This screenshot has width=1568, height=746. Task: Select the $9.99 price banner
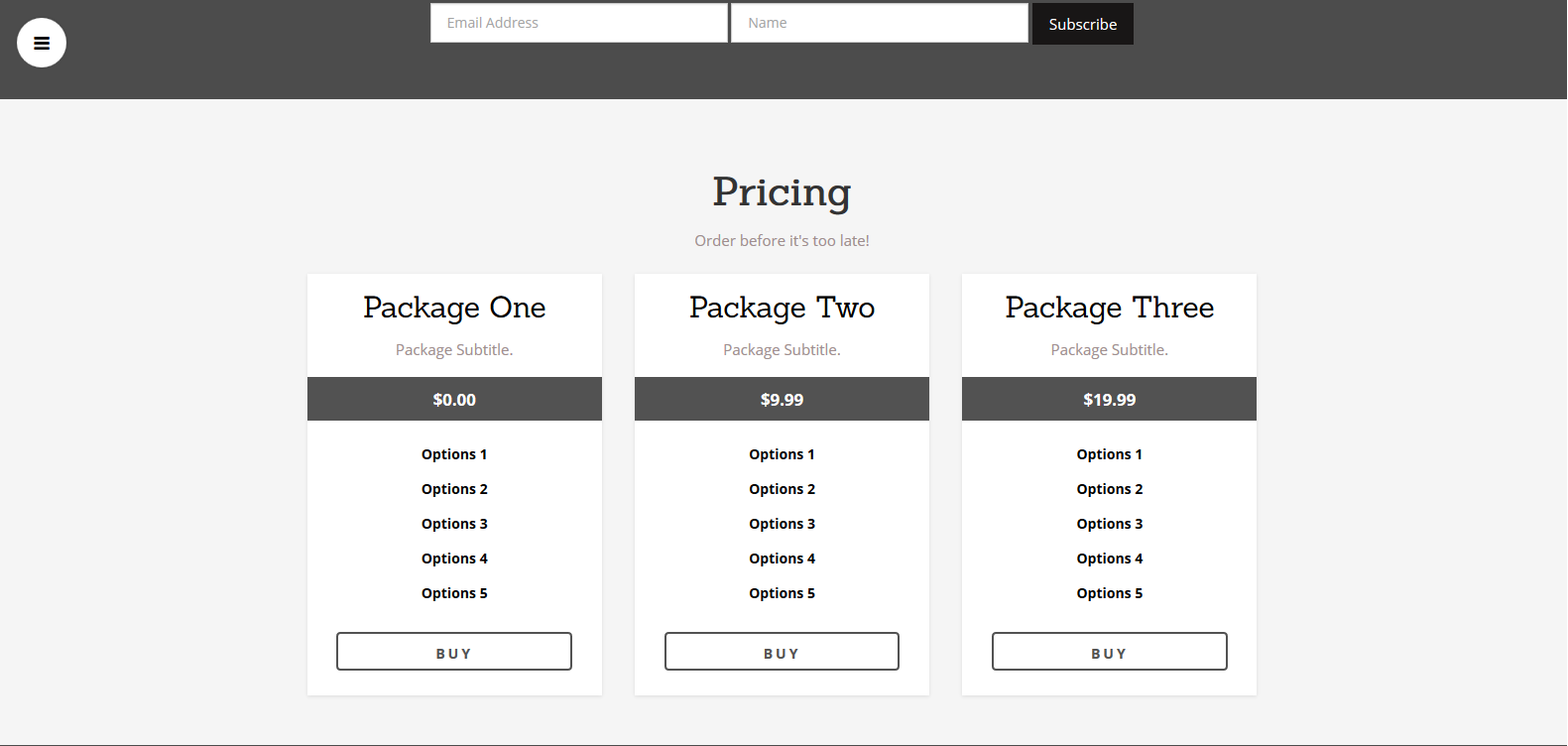[782, 399]
